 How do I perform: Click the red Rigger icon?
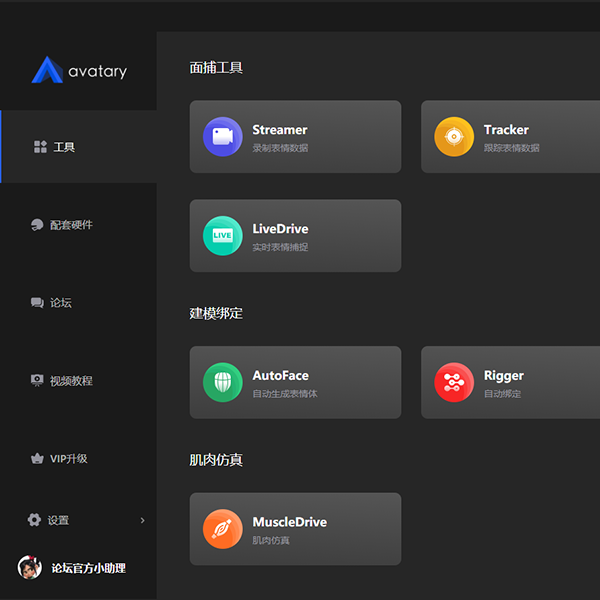point(454,382)
